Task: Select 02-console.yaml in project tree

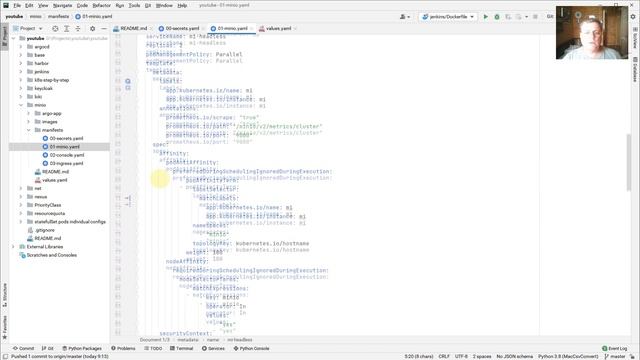Action: [67, 155]
